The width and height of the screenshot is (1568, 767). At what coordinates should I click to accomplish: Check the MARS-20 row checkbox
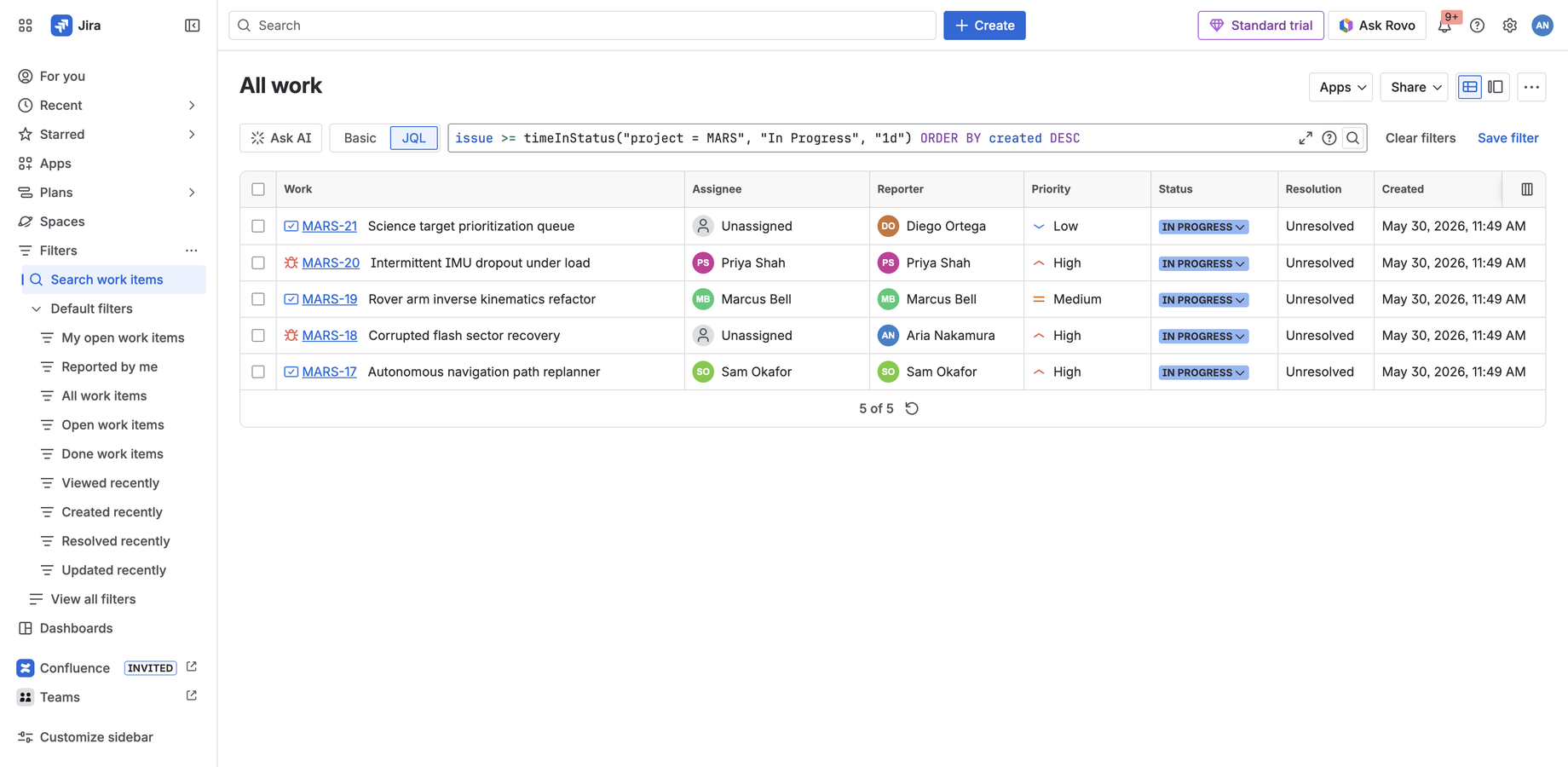pos(258,262)
